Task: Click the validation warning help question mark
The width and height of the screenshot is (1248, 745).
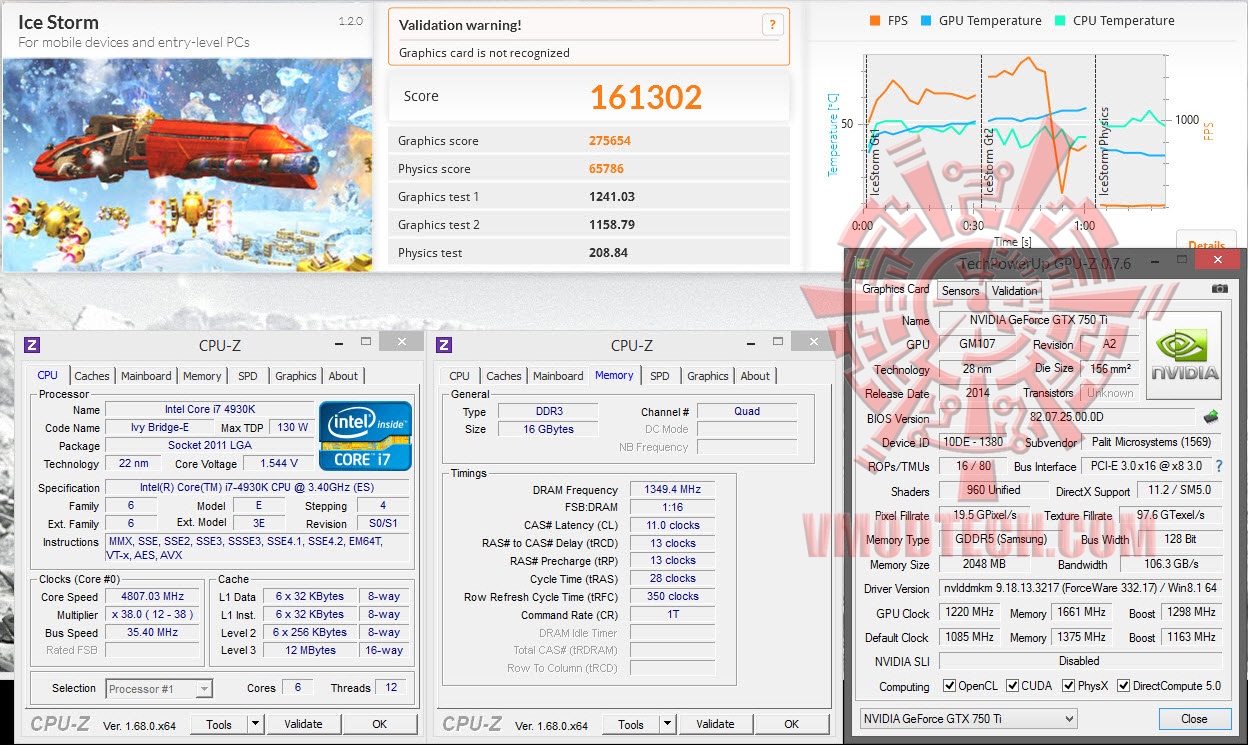Action: pyautogui.click(x=771, y=26)
